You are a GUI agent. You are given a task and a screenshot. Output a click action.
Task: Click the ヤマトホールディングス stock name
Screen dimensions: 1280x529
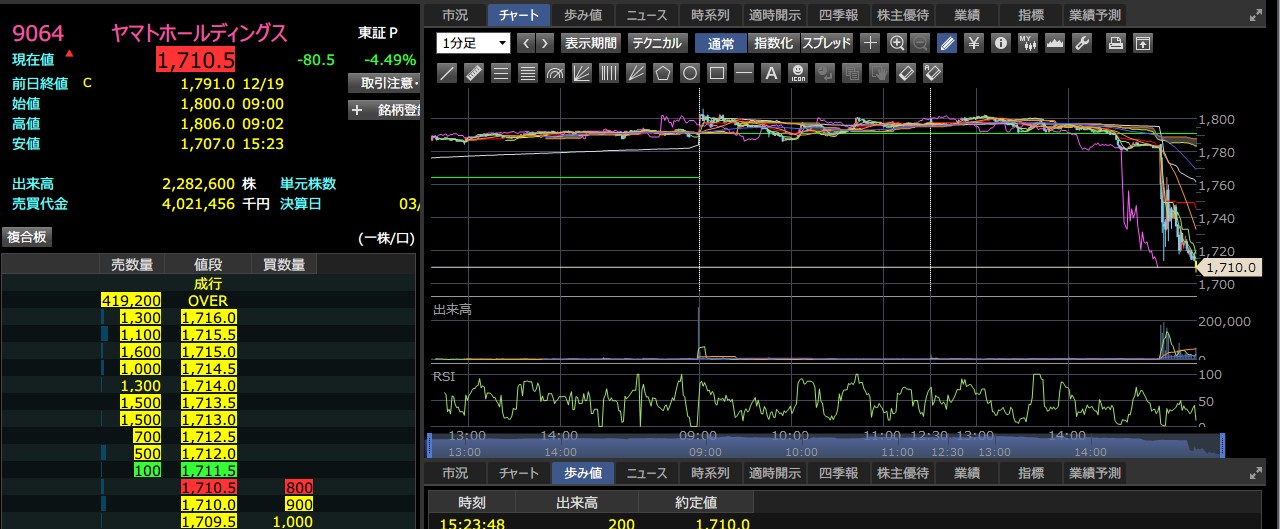point(201,33)
